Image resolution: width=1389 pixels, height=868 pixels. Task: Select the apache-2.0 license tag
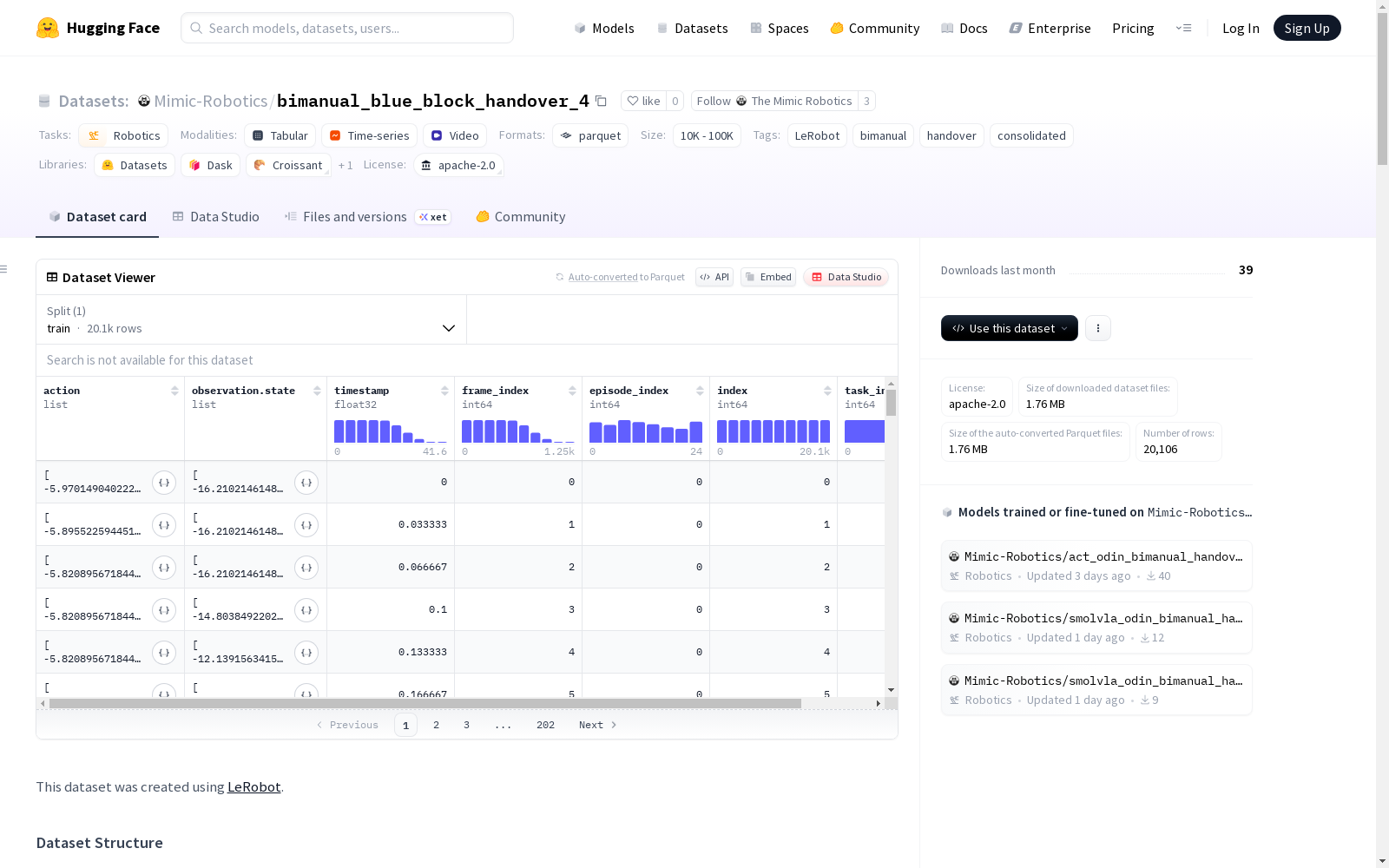pos(458,165)
